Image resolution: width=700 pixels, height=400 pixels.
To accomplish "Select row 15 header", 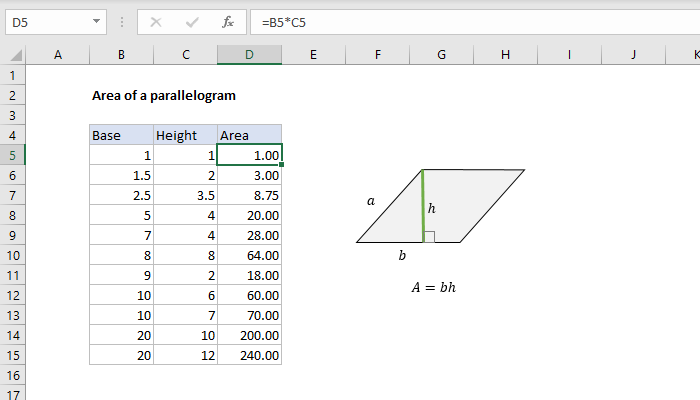I will (x=12, y=355).
